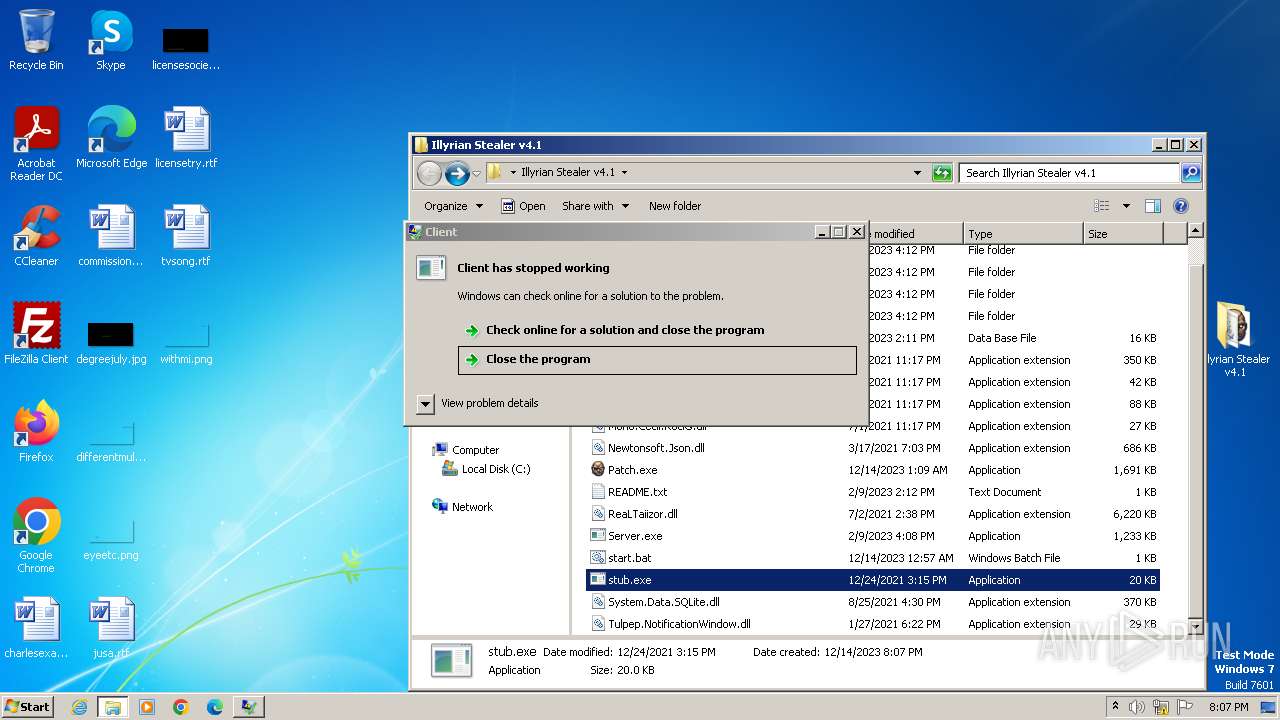Open recent pages dropdown next to forward
The image size is (1280, 720).
coord(477,173)
